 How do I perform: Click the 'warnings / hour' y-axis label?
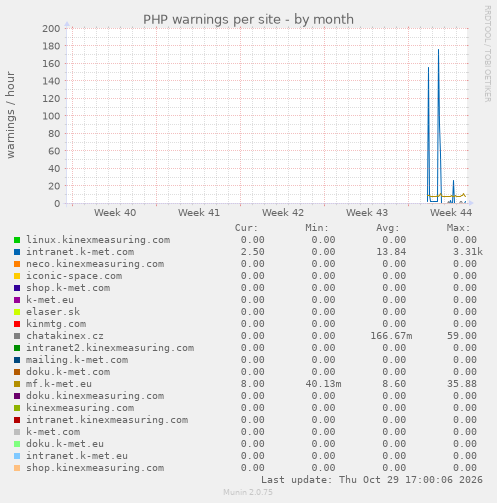click(x=10, y=115)
